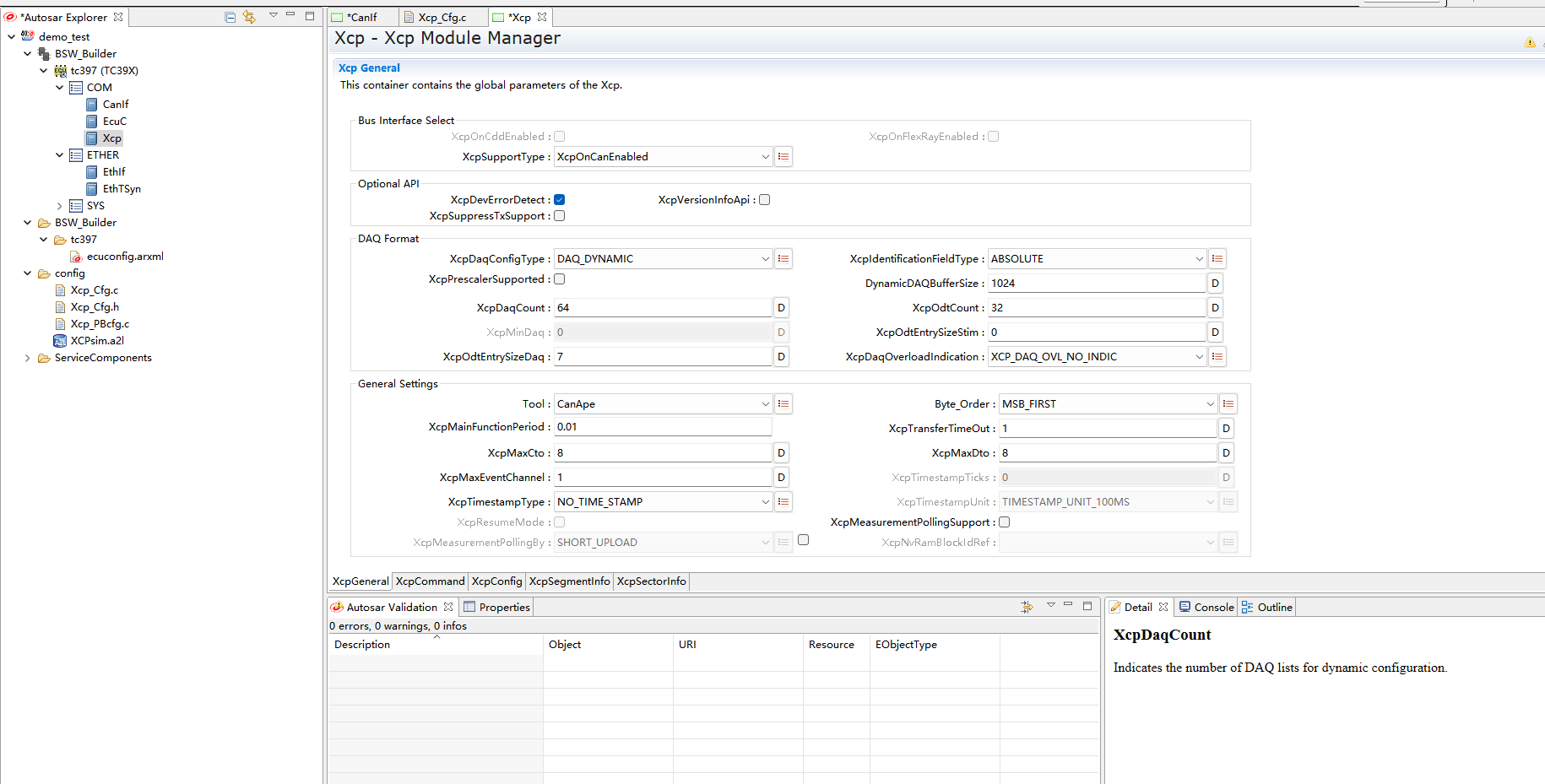
Task: Switch to the XcpCommand tab
Action: (x=430, y=581)
